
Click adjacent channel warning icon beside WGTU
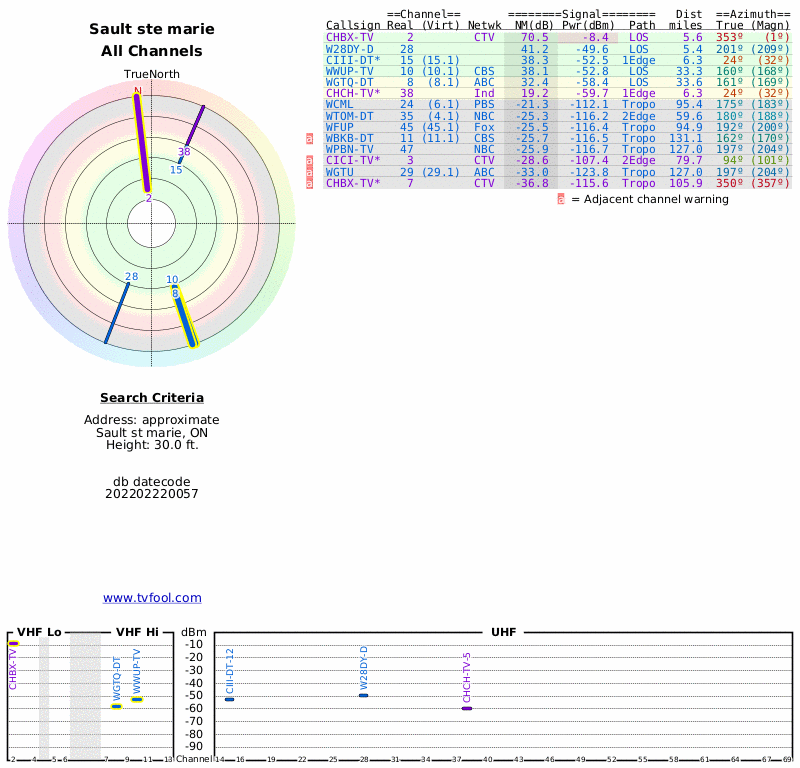(x=309, y=172)
